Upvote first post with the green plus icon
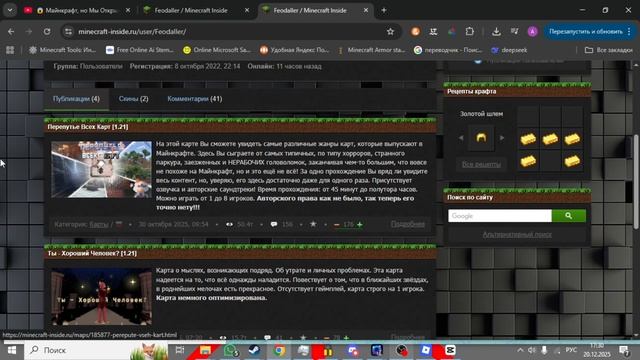Screen dimensions: 640x360 (x=360, y=224)
